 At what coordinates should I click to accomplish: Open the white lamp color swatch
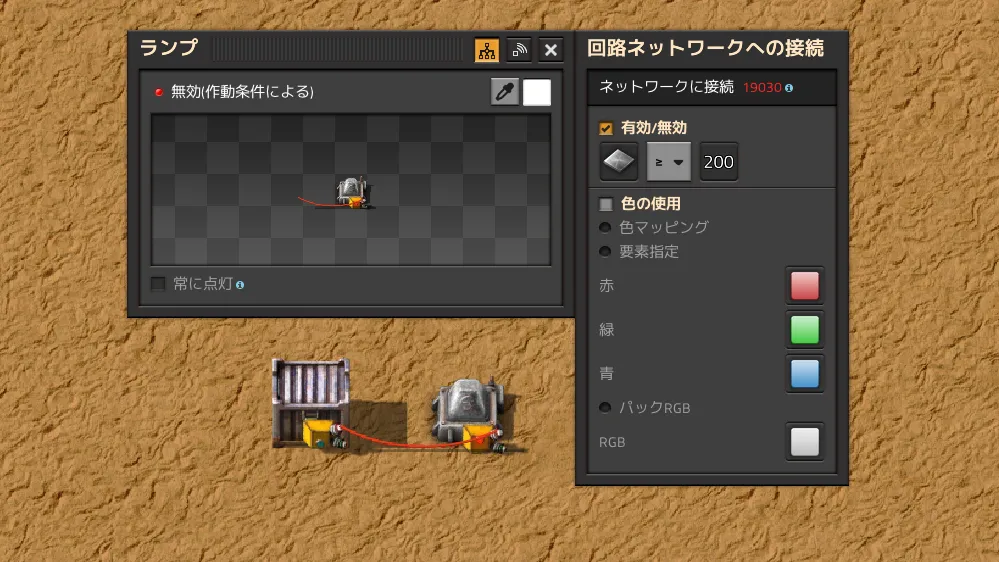(537, 92)
